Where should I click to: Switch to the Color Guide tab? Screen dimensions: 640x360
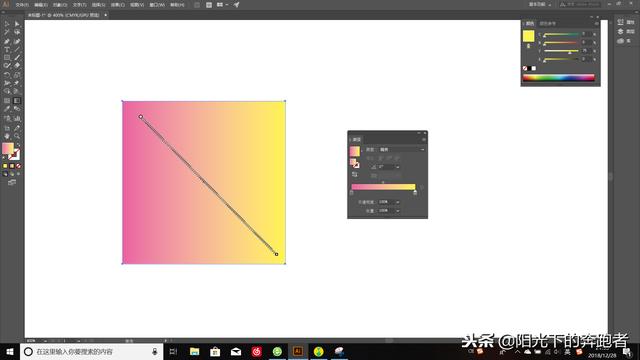pos(548,24)
